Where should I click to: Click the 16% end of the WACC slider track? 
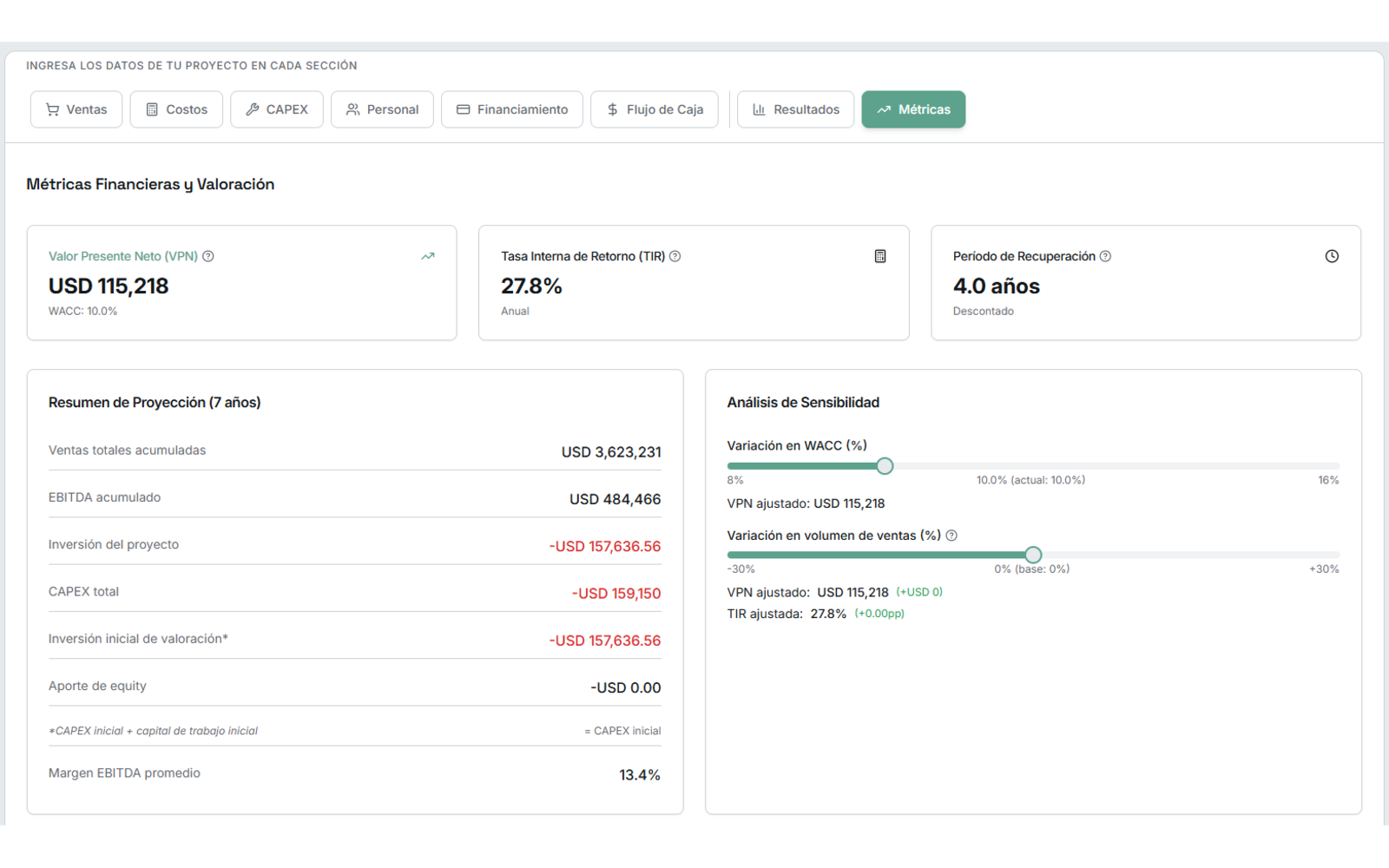click(1337, 466)
